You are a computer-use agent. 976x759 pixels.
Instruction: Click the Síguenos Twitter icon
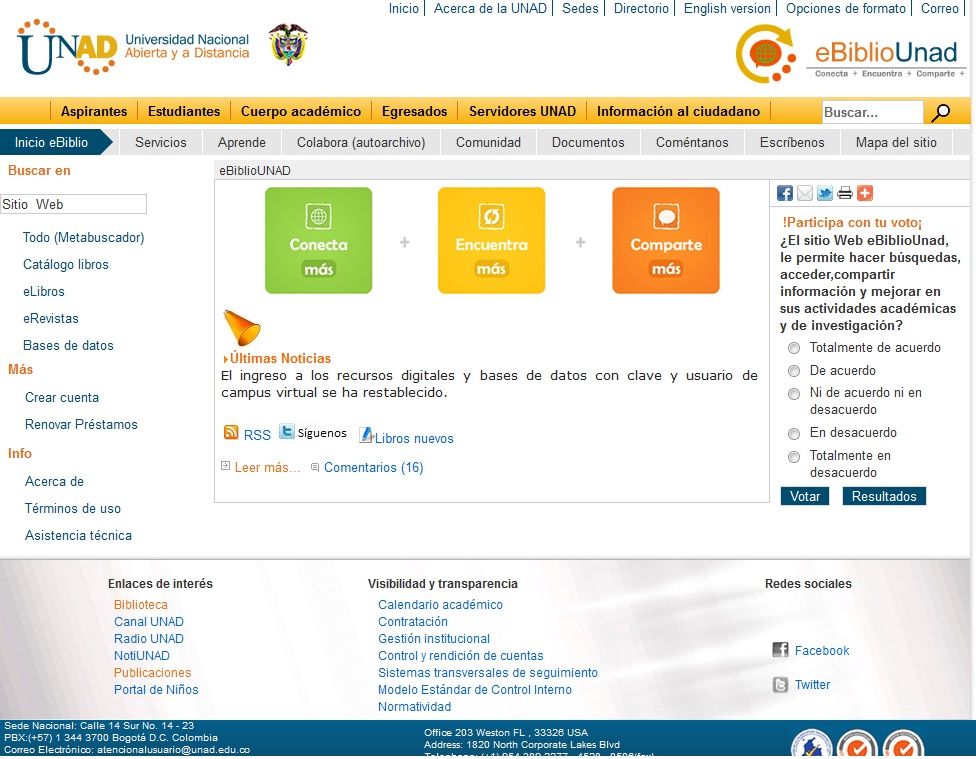point(286,431)
